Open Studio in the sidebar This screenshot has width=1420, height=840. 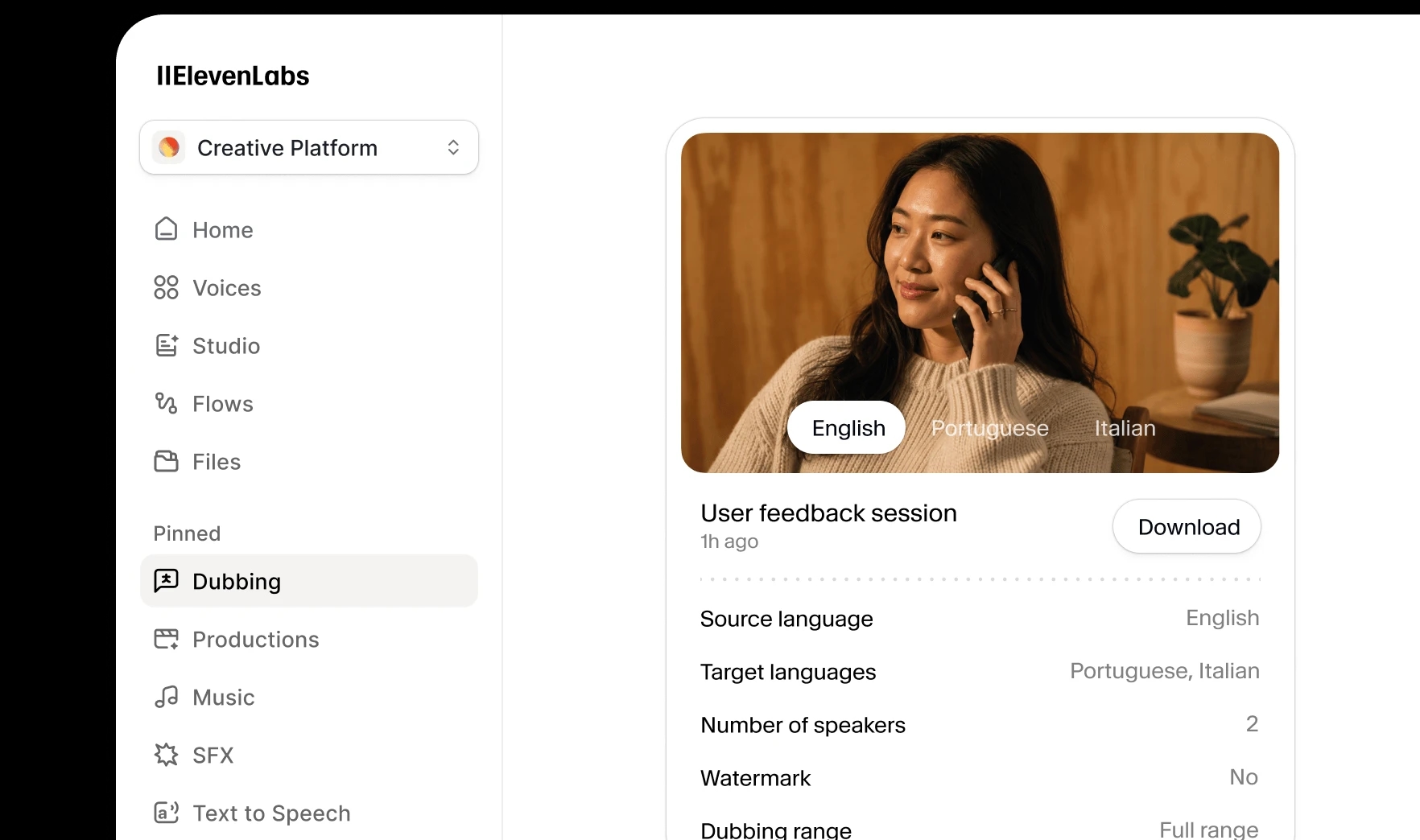309,346
